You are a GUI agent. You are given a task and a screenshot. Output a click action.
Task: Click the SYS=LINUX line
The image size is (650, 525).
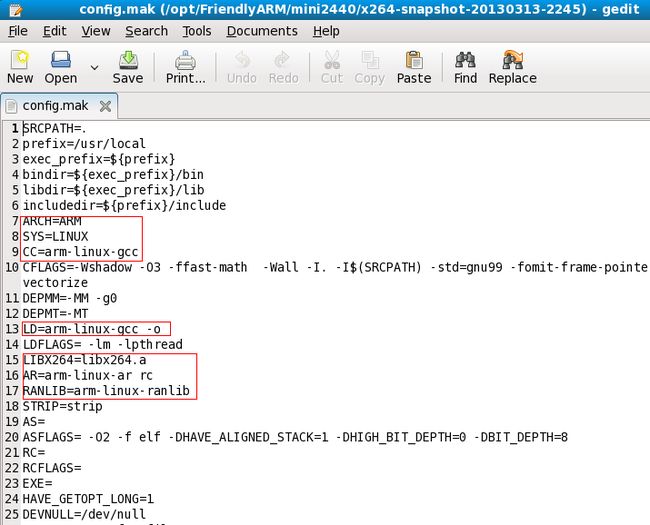(x=55, y=236)
